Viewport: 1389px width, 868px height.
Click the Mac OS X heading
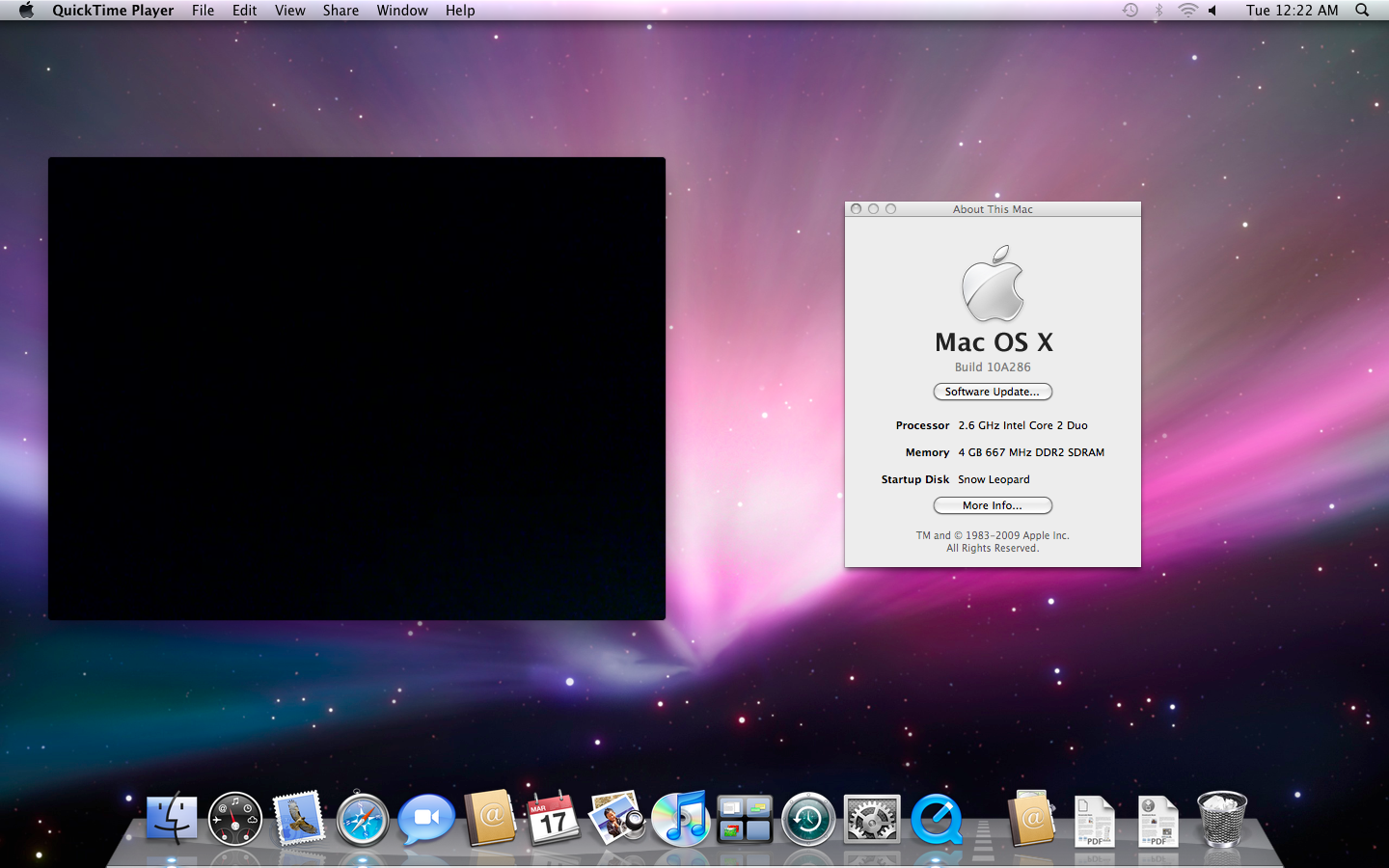994,342
